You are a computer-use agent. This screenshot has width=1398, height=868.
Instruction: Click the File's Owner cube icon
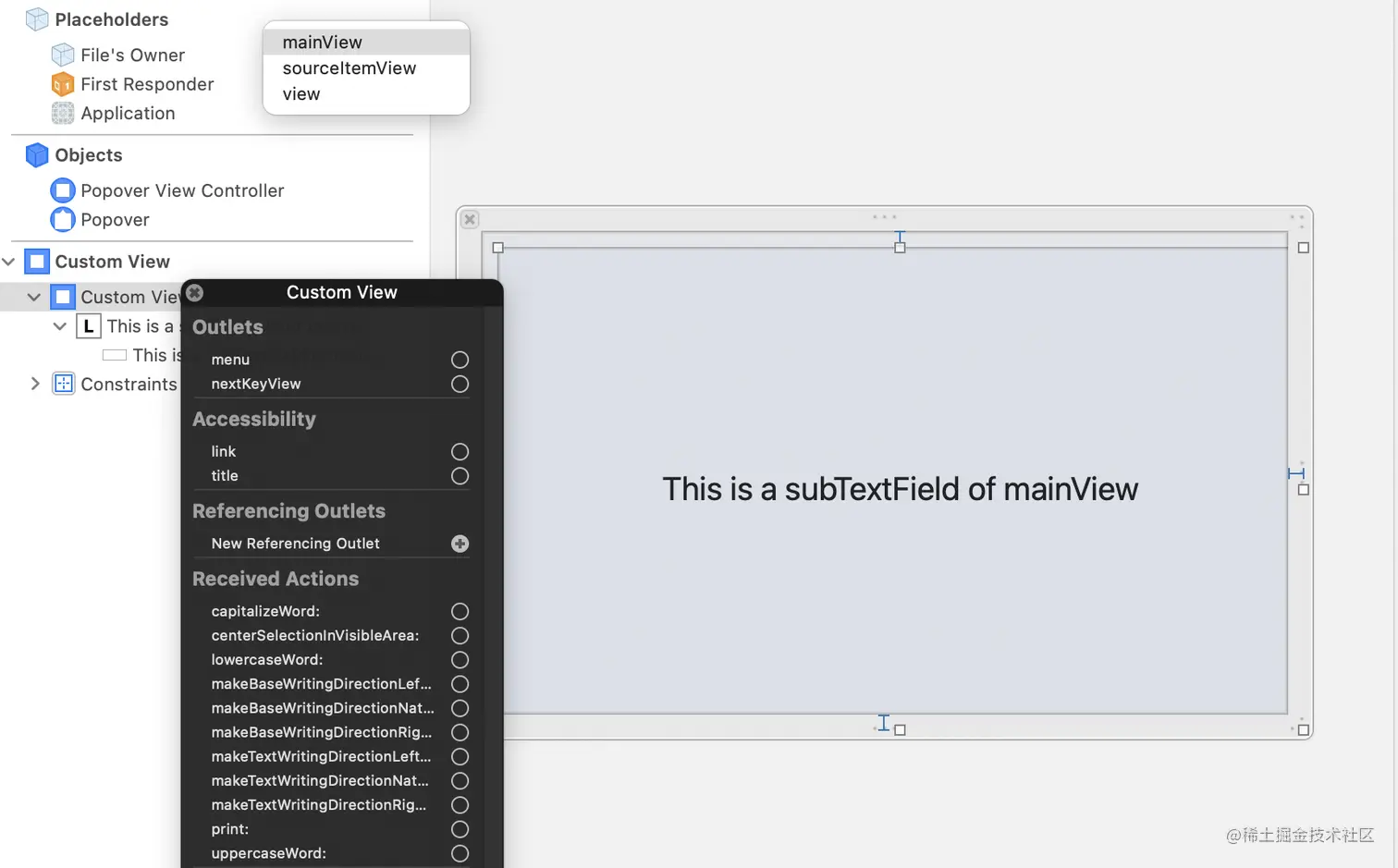coord(63,55)
